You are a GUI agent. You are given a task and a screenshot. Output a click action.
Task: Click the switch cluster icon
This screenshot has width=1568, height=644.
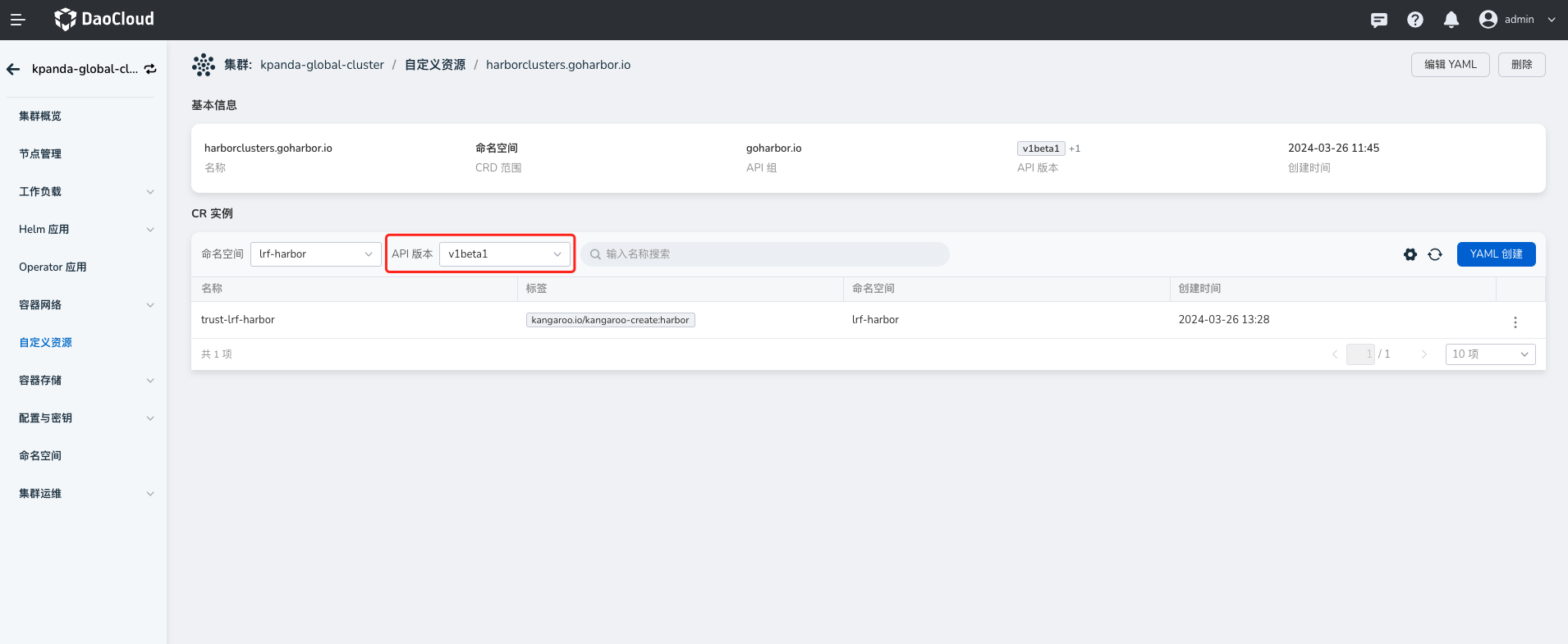click(150, 69)
